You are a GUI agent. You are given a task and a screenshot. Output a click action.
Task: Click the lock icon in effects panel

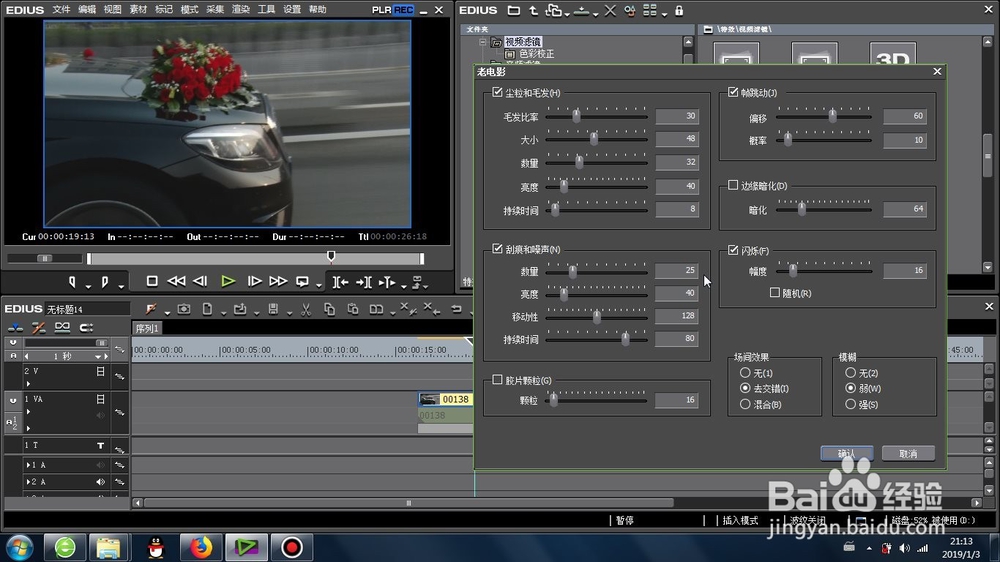(679, 10)
